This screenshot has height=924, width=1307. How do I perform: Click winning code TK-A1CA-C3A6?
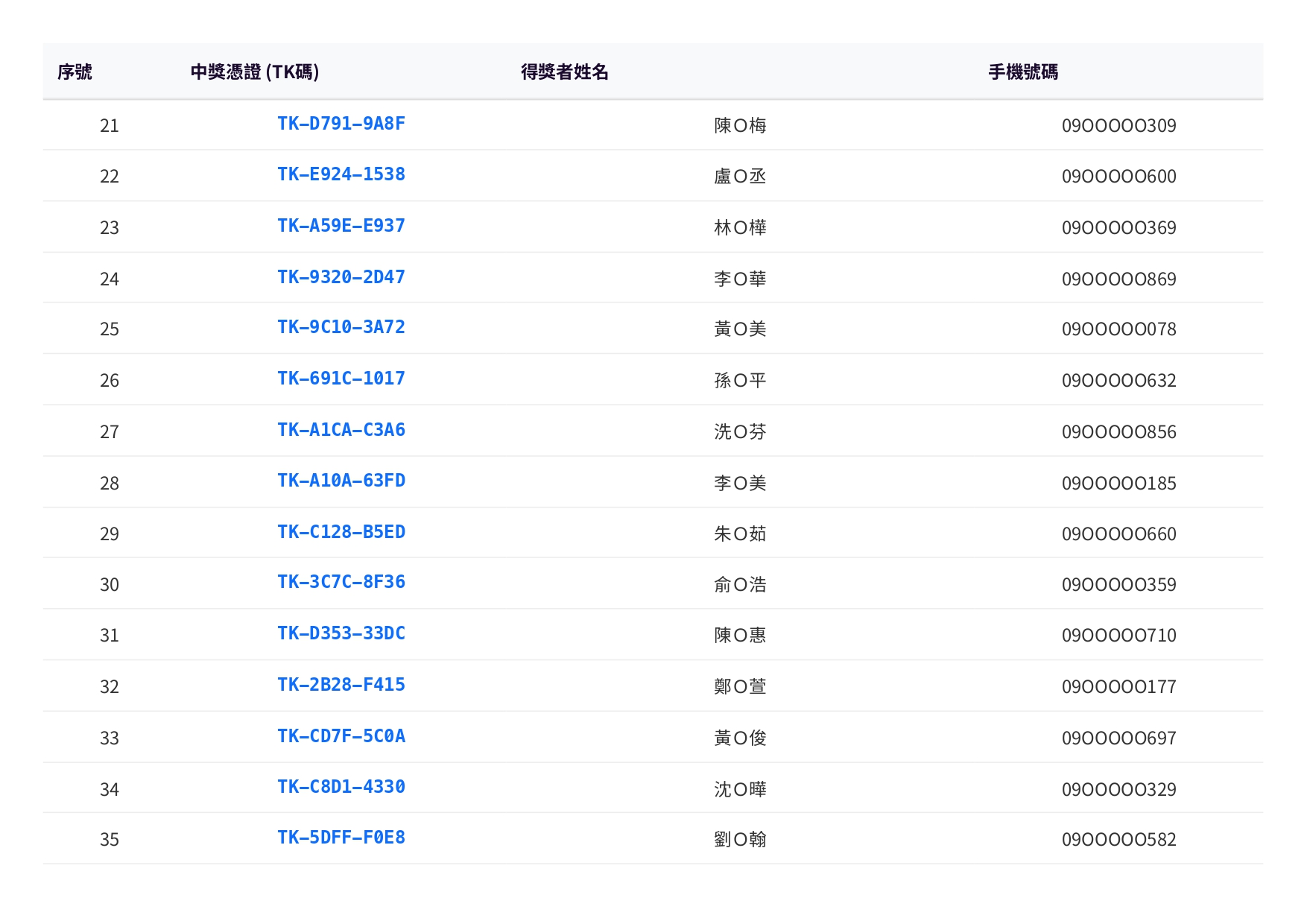pyautogui.click(x=341, y=430)
